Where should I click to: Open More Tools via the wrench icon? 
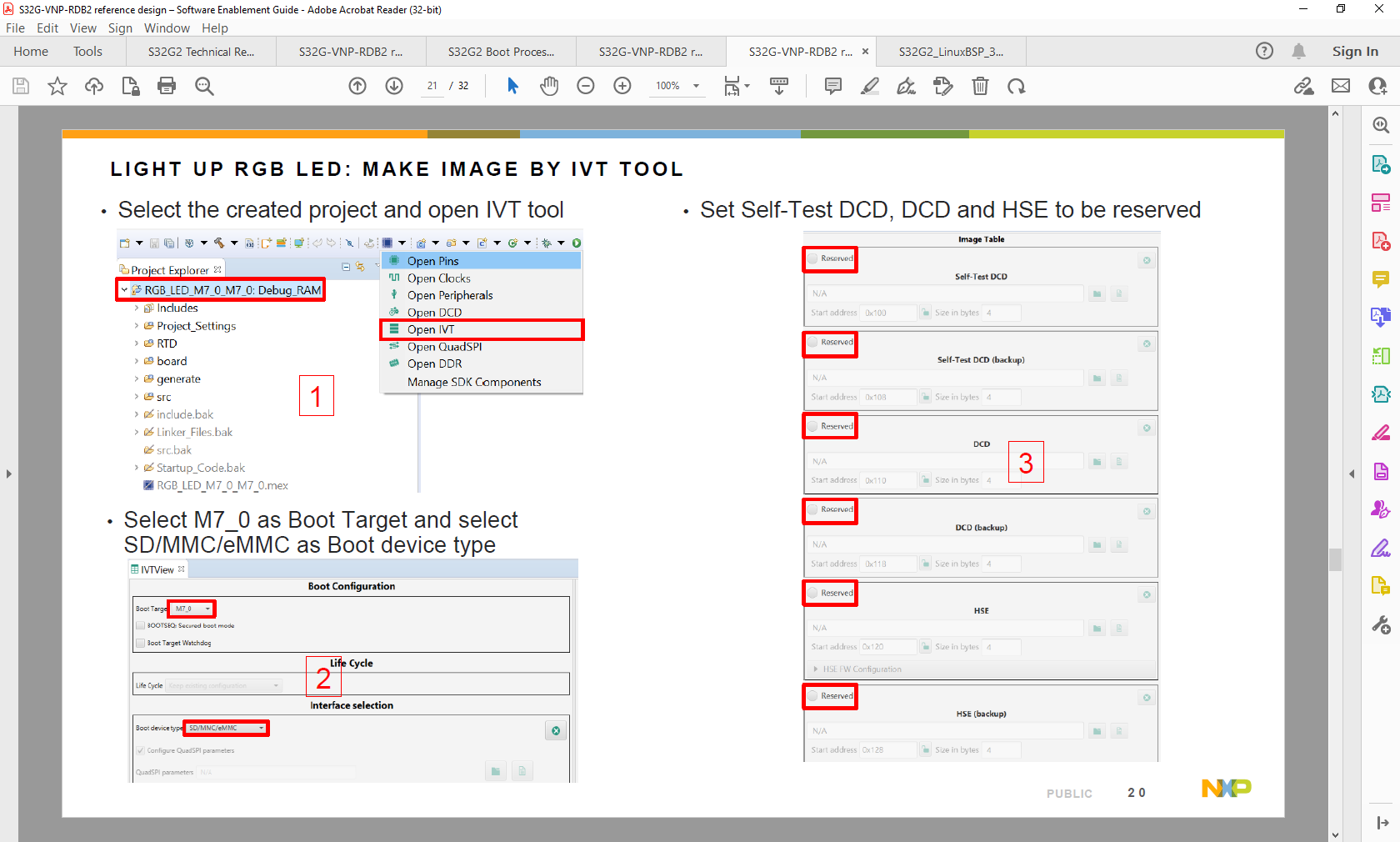coord(1381,625)
